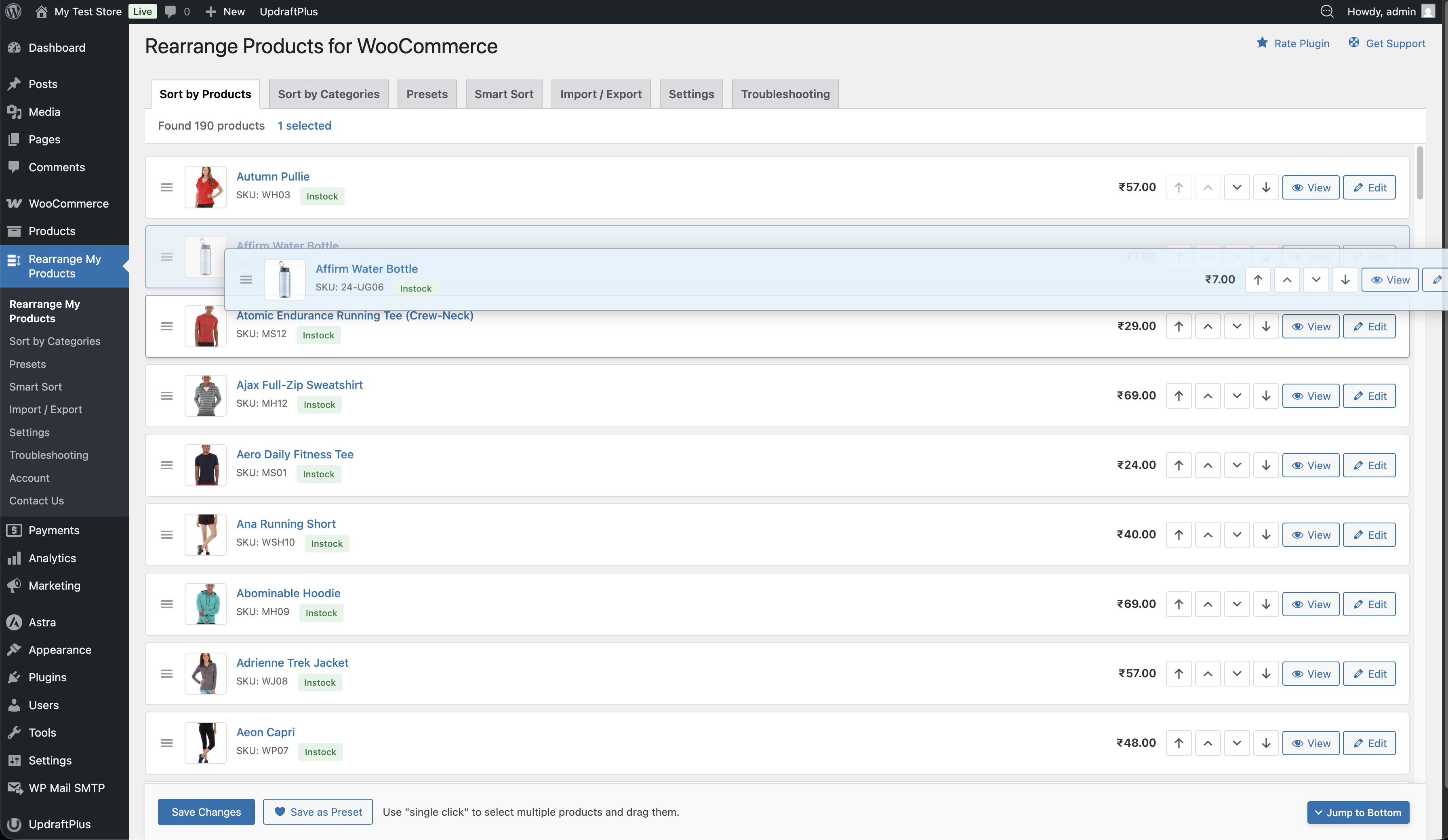Click the Plugins sidebar icon
Viewport: 1448px width, 840px height.
click(x=15, y=677)
